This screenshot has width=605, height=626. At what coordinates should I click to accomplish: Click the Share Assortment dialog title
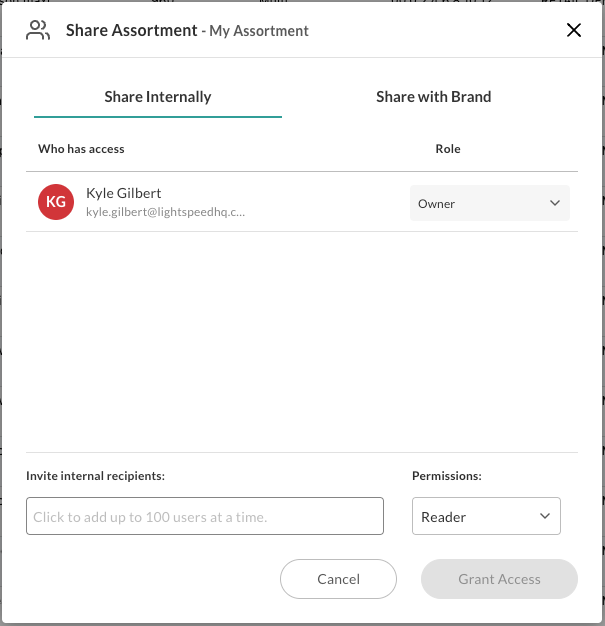coord(131,30)
